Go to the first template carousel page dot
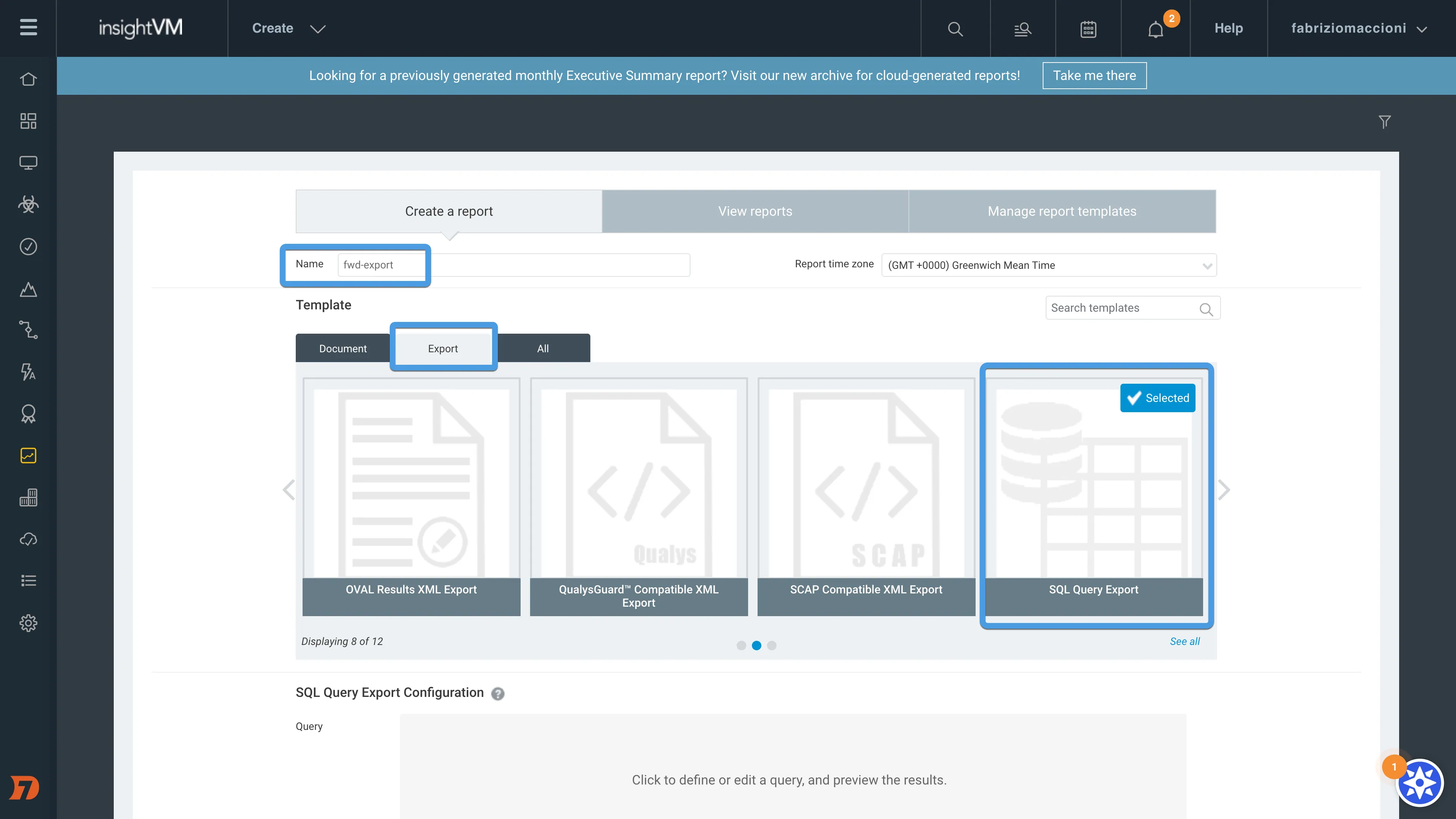 click(741, 645)
